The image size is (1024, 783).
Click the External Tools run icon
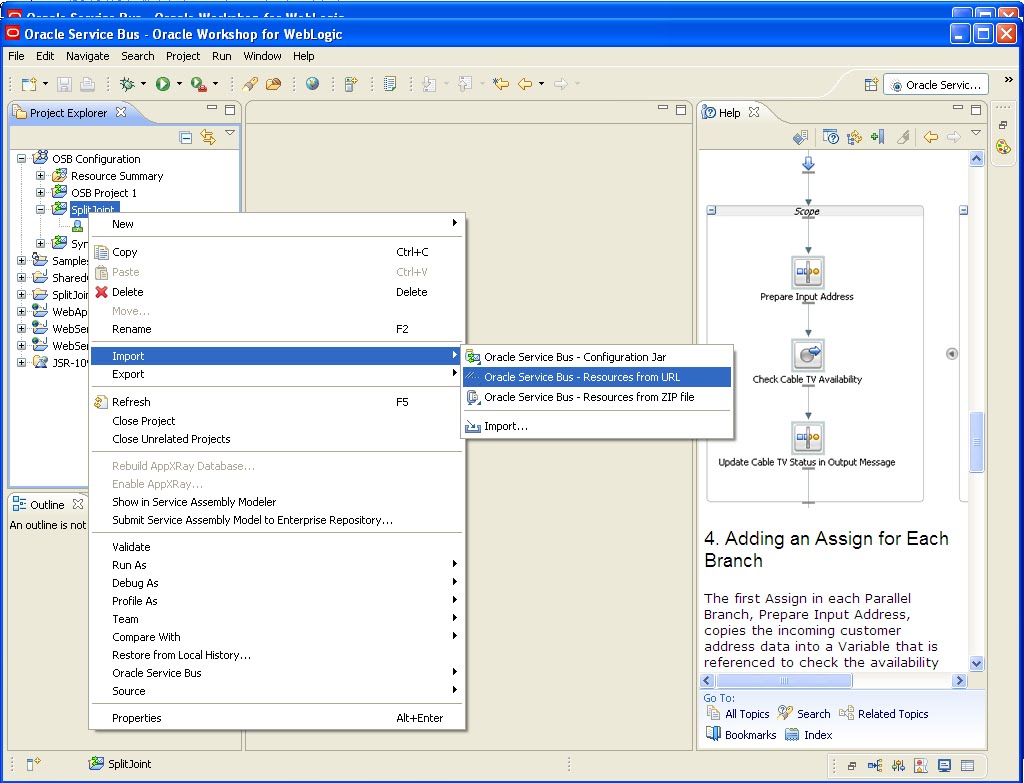pos(199,84)
